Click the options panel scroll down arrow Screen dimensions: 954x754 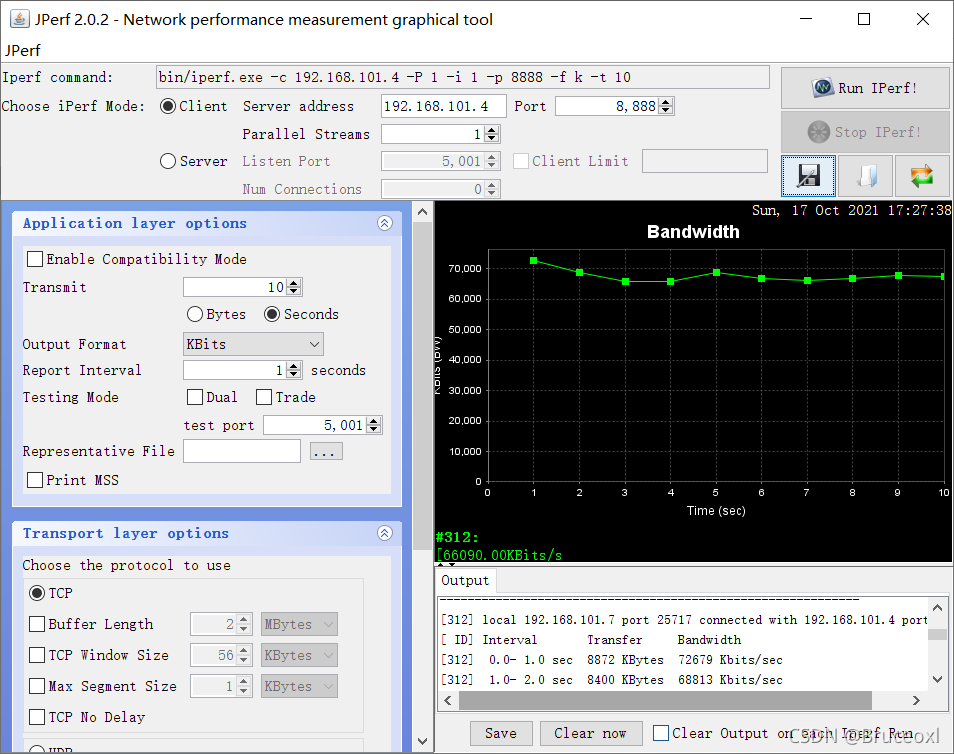coord(422,741)
